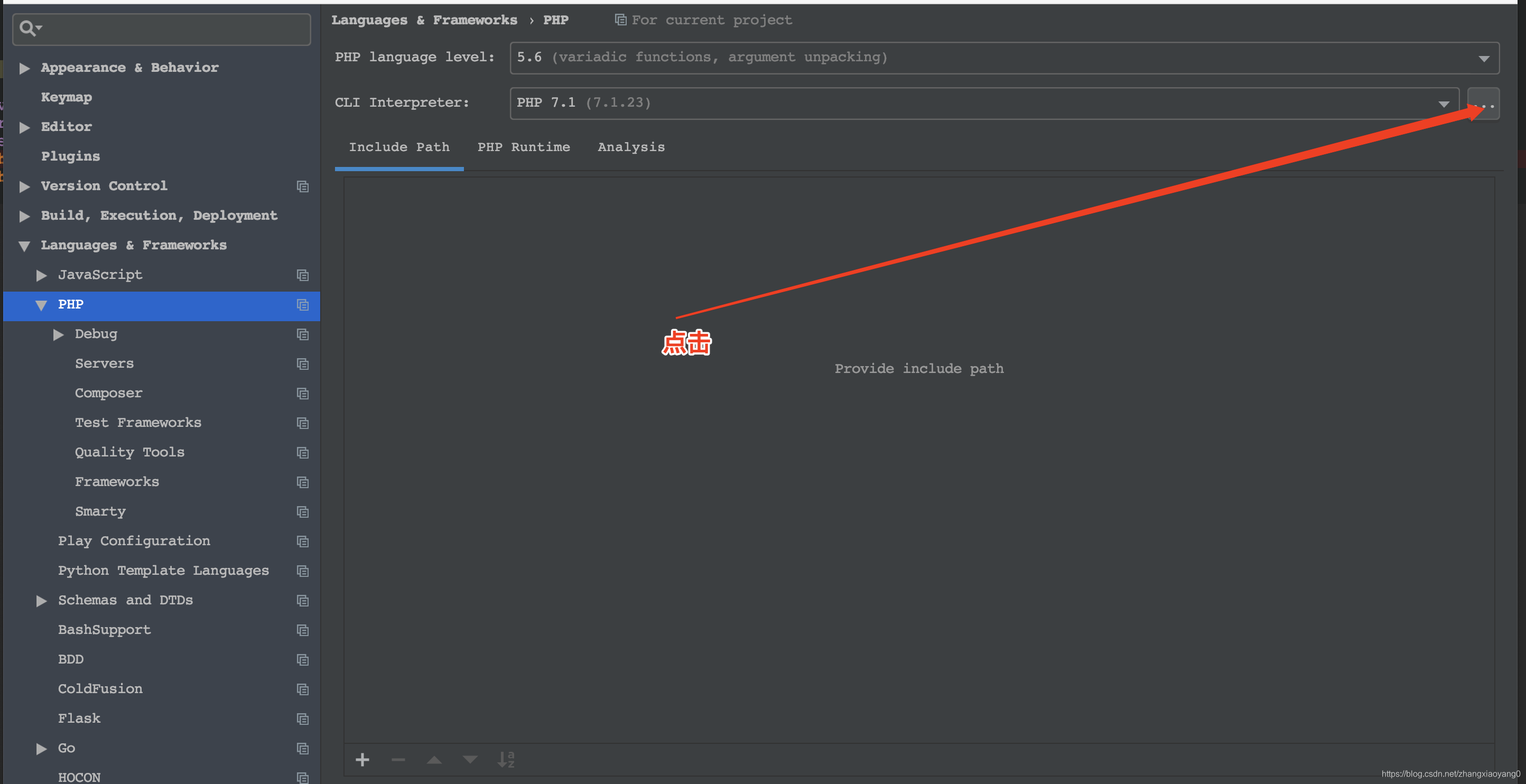Viewport: 1526px width, 784px height.
Task: Expand the Debug subtree under PHP
Action: pyautogui.click(x=58, y=334)
